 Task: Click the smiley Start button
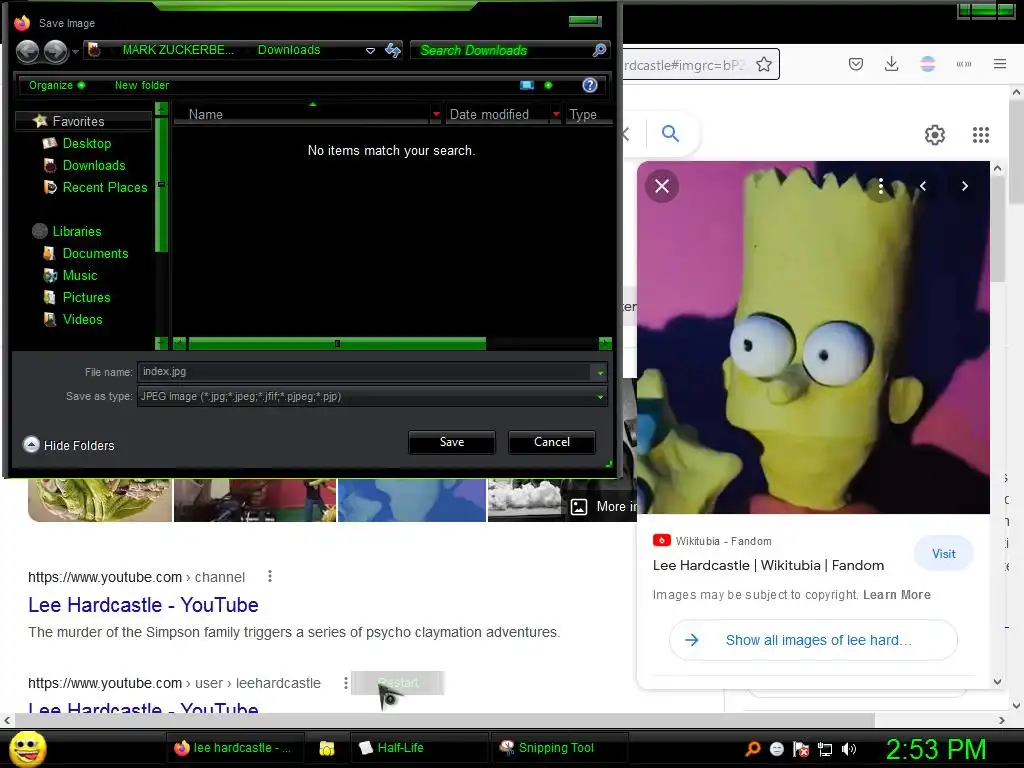[28, 748]
